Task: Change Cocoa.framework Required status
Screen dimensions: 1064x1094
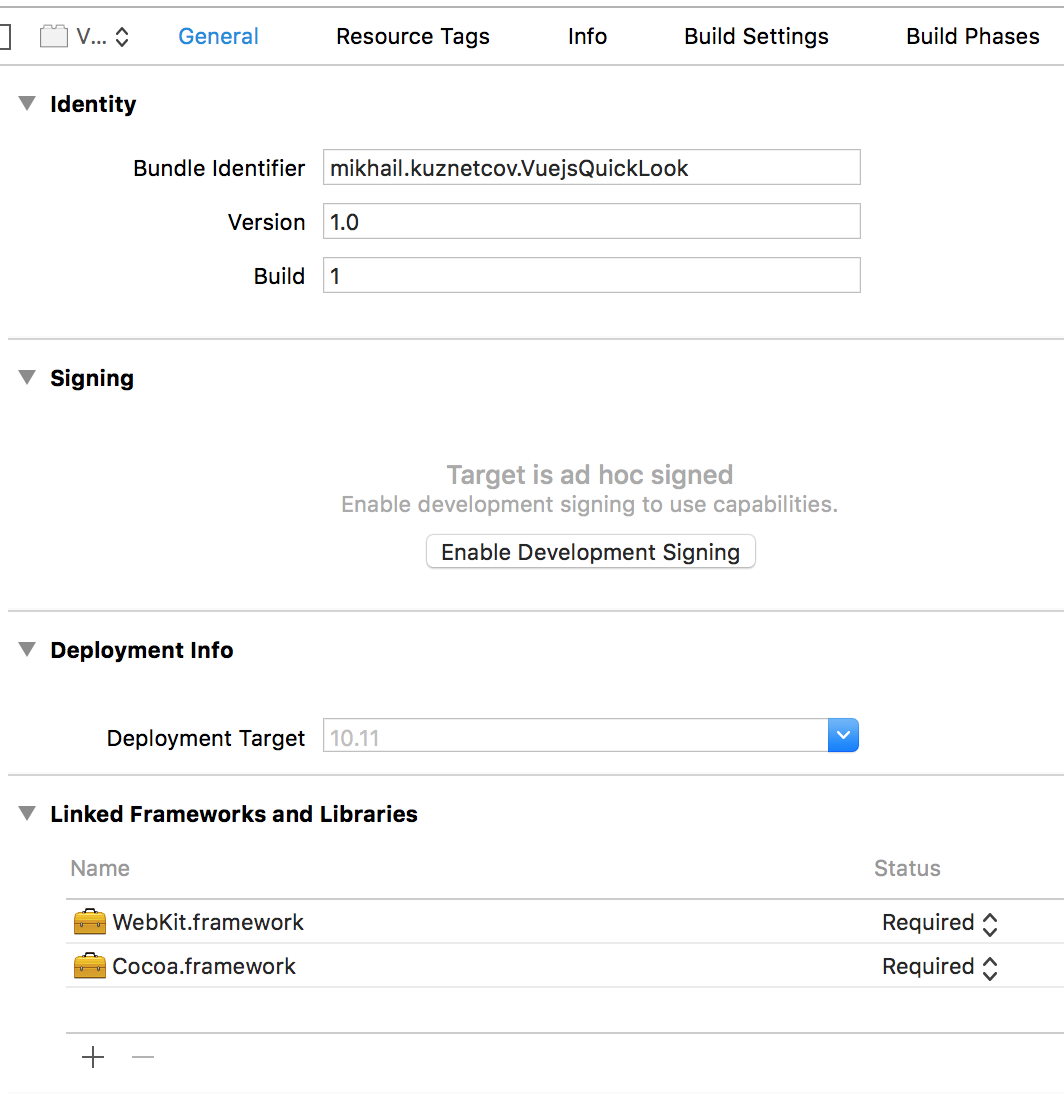Action: [x=939, y=967]
